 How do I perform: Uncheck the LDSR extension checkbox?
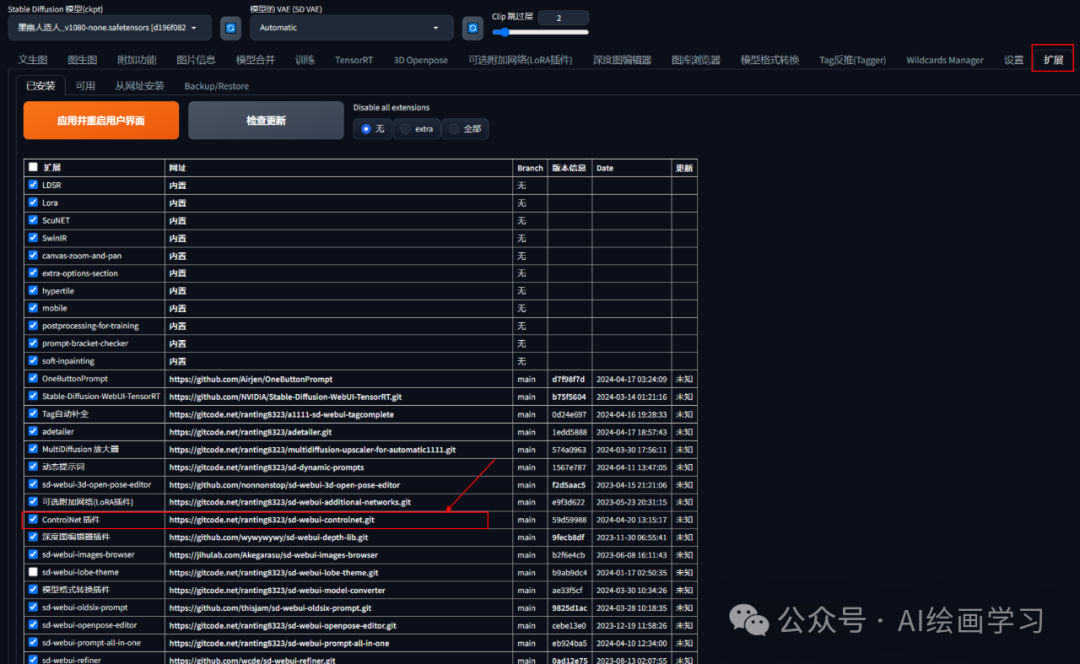(33, 185)
